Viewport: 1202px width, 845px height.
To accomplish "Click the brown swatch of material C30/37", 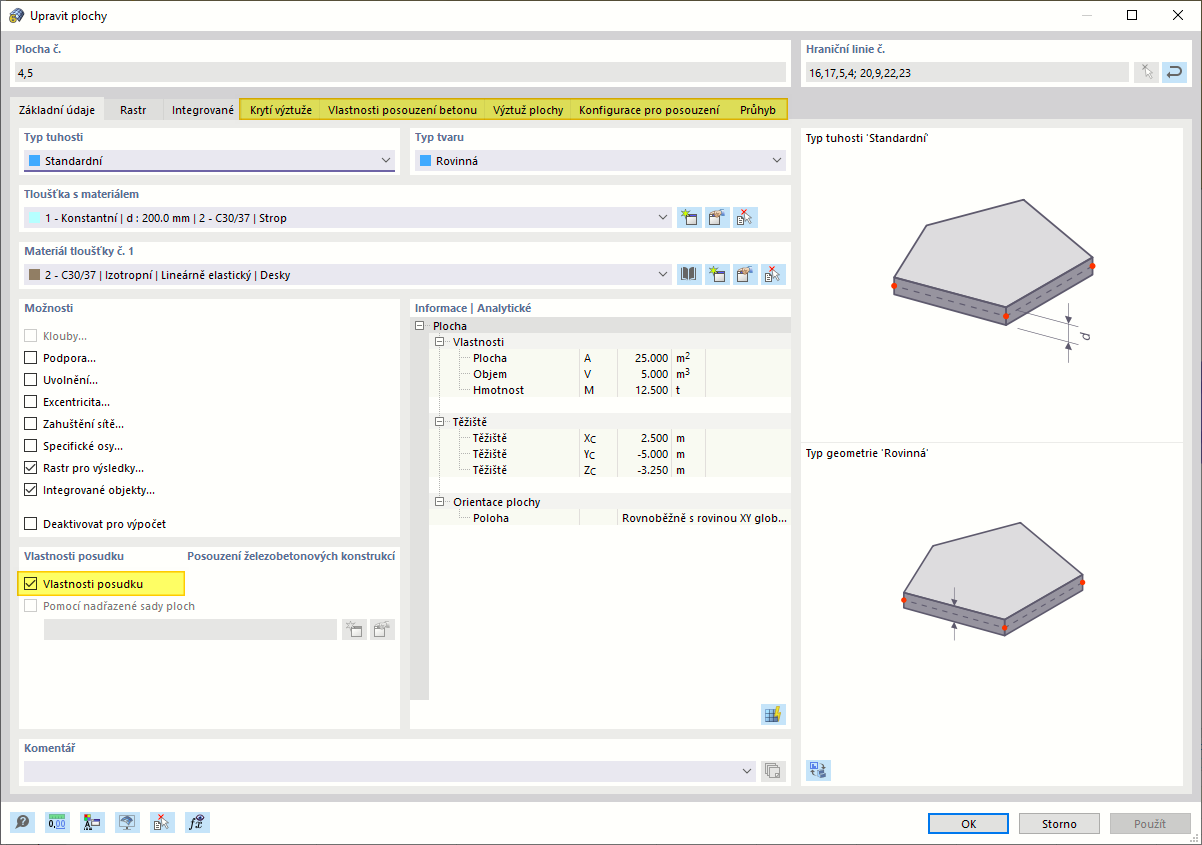I will tap(35, 274).
